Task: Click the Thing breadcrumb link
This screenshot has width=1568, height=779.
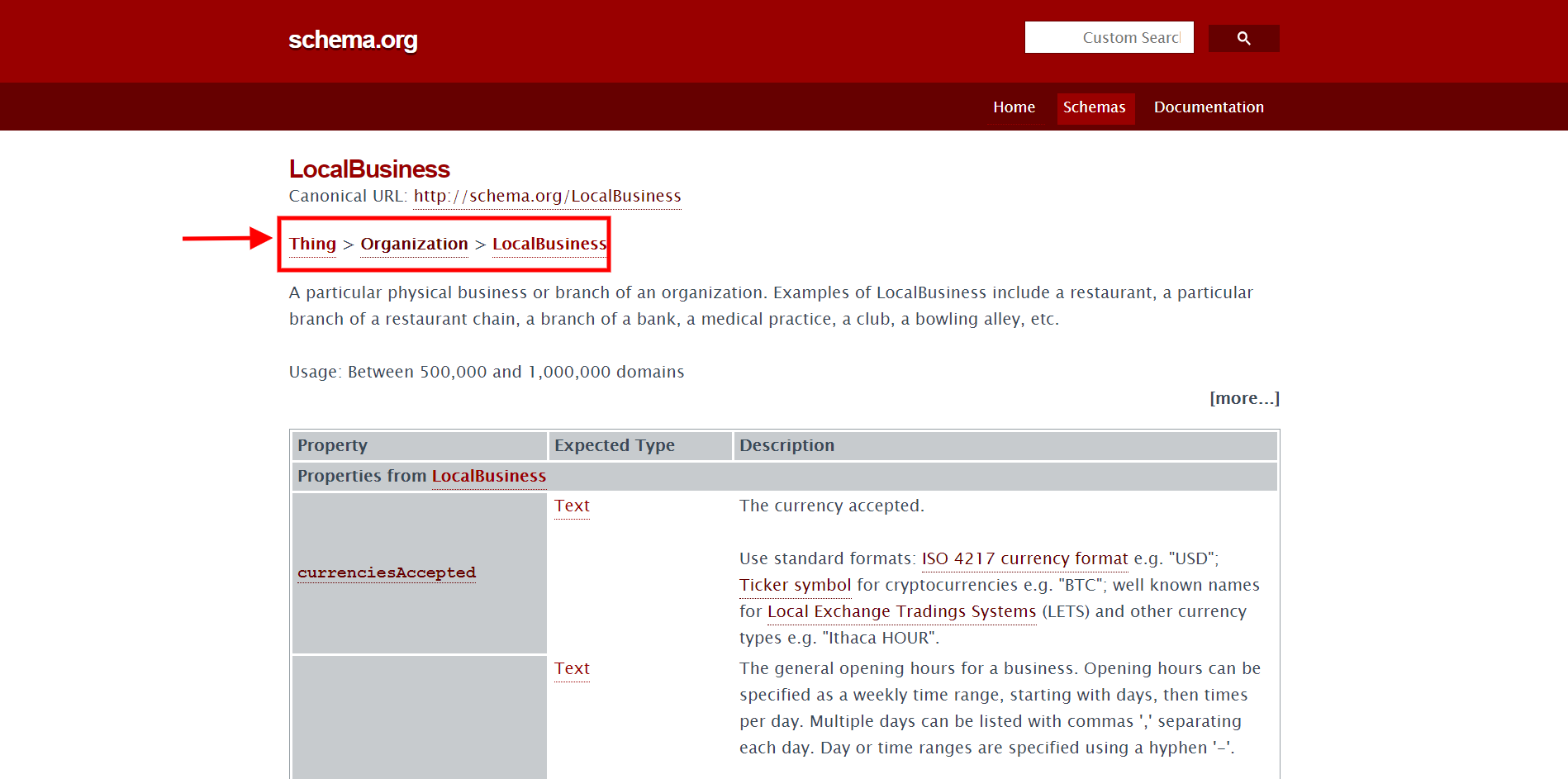Action: click(x=312, y=245)
